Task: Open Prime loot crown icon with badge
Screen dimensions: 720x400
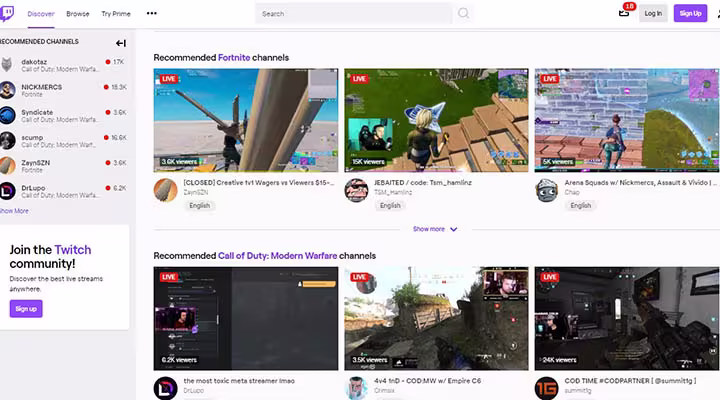Action: click(624, 13)
